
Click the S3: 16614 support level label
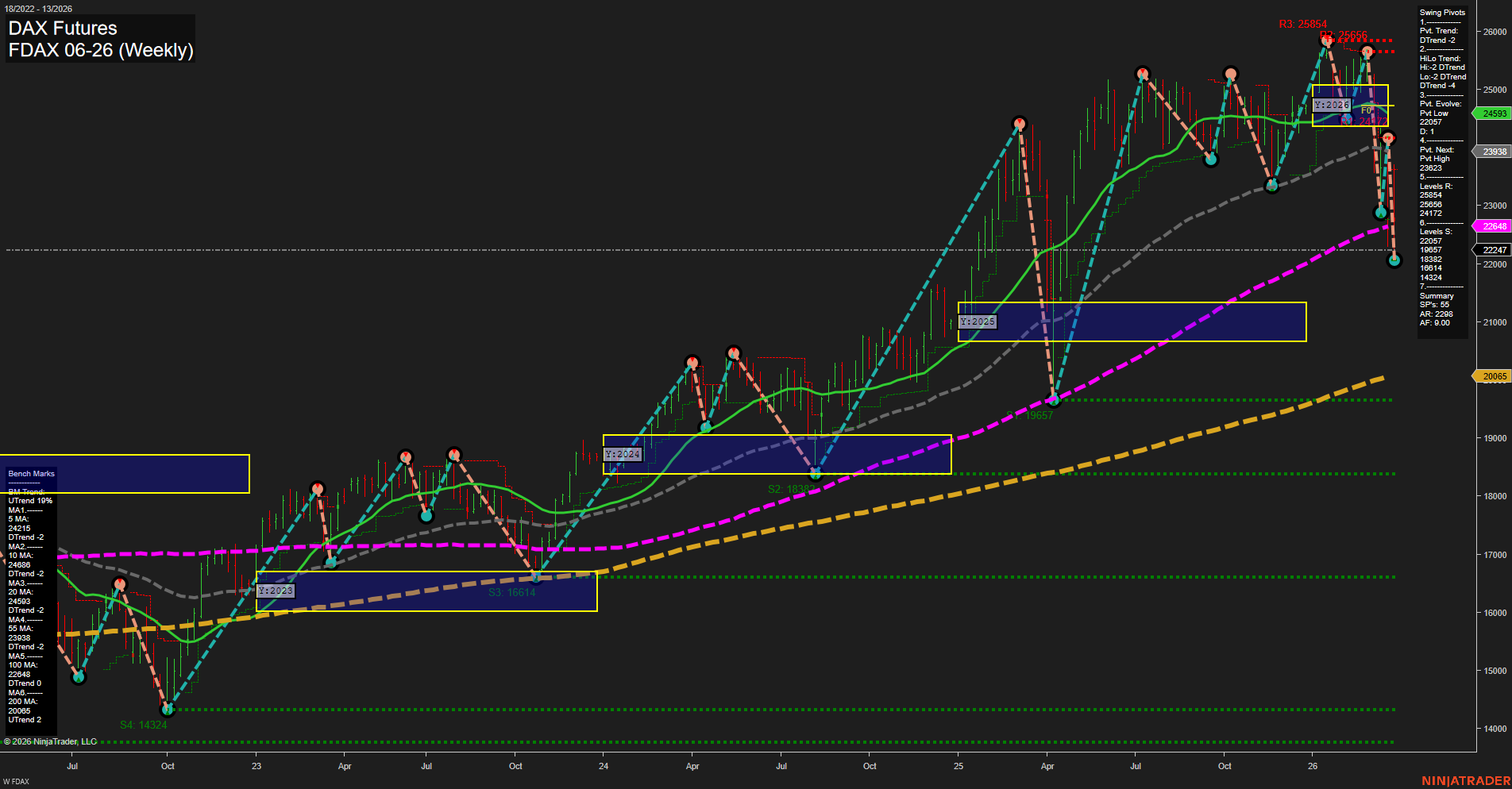(x=512, y=592)
